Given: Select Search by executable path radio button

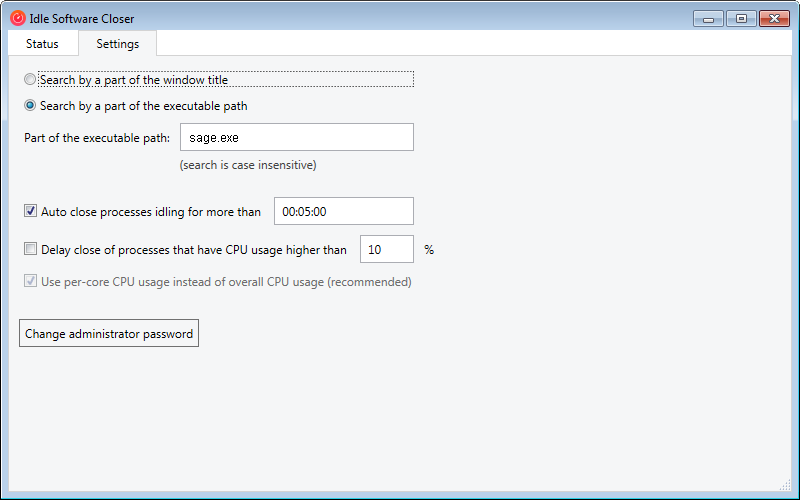Looking at the screenshot, I should (30, 106).
